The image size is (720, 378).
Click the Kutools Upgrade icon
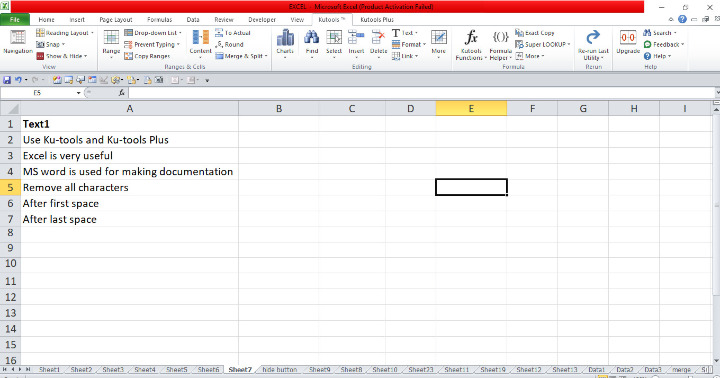coord(628,41)
